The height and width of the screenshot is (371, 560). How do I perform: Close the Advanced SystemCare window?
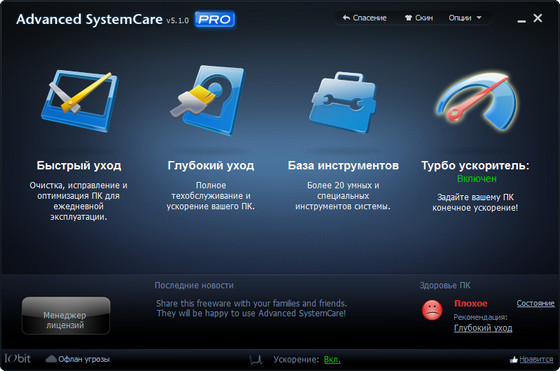[x=538, y=18]
